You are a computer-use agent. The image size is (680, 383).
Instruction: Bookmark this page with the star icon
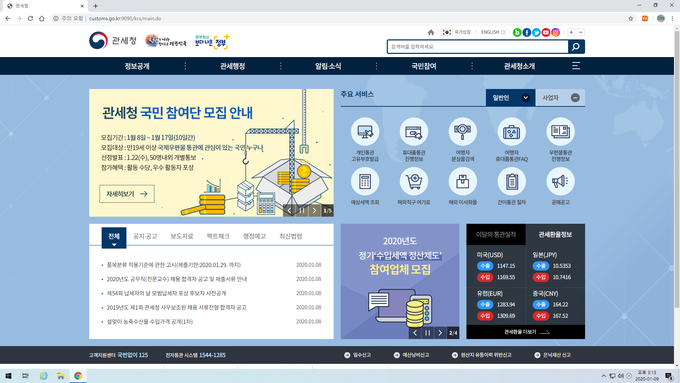tap(631, 18)
